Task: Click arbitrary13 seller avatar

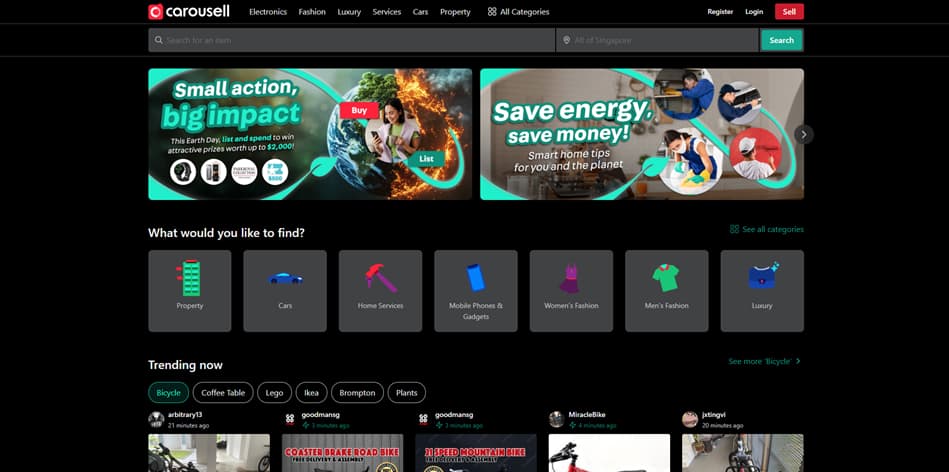Action: (156, 419)
